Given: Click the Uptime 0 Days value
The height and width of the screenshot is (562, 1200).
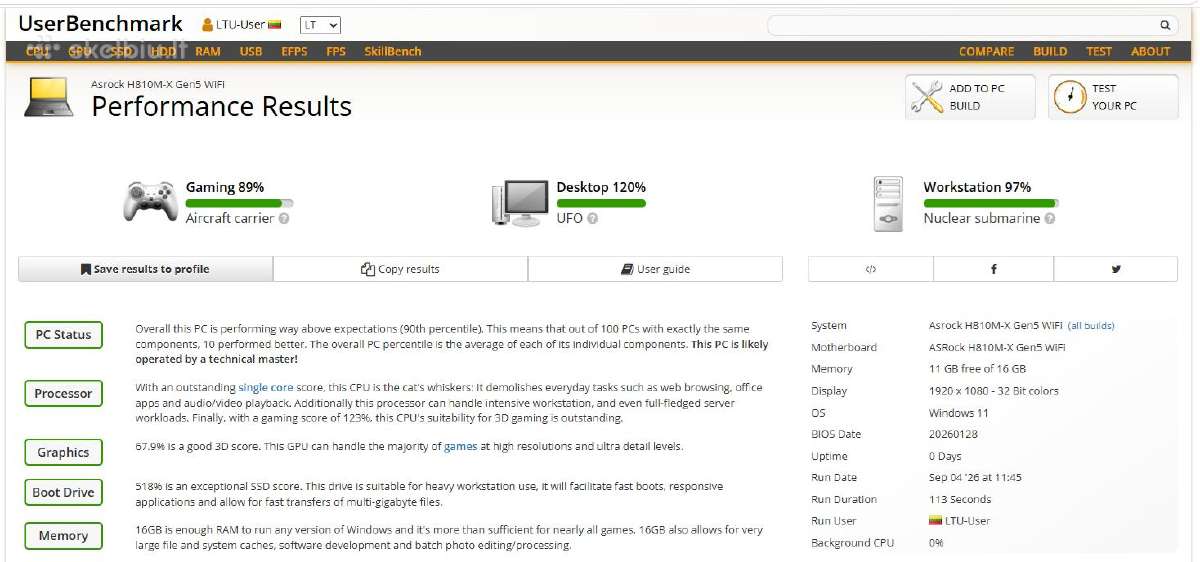Looking at the screenshot, I should click(945, 456).
